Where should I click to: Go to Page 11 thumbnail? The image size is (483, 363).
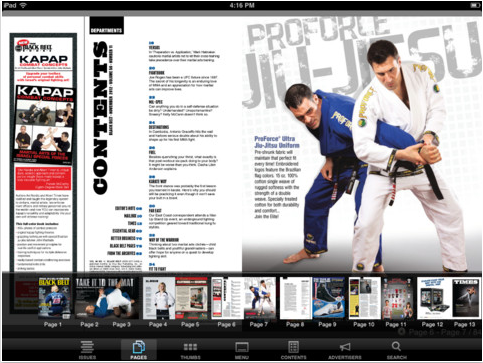pos(397,298)
